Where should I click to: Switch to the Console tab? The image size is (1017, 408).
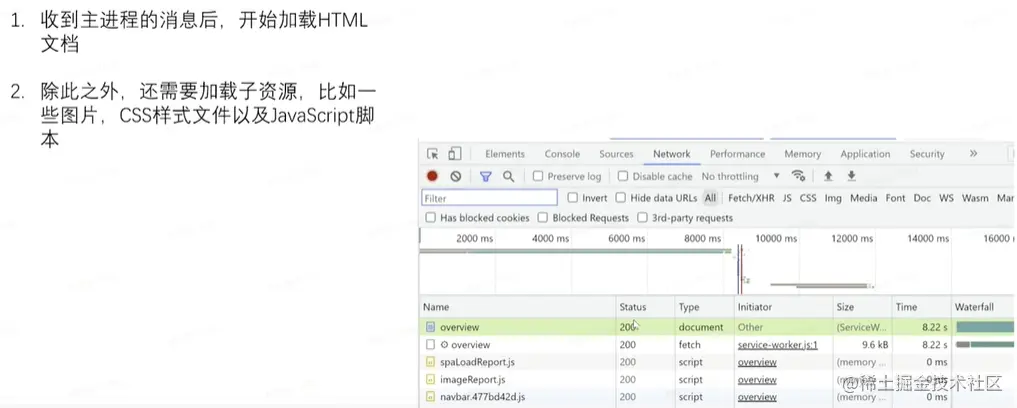pos(562,154)
